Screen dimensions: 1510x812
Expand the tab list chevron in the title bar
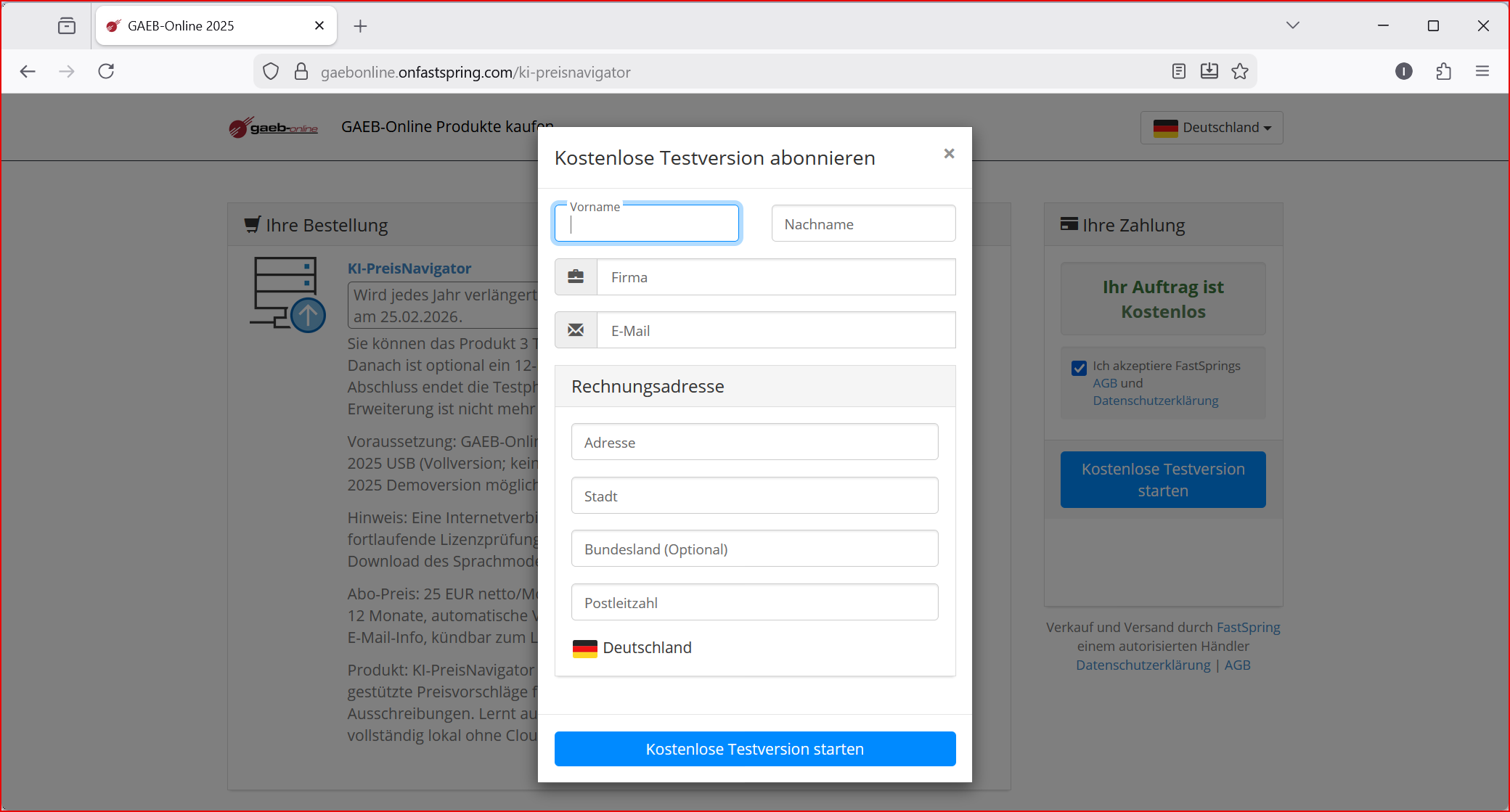(1292, 25)
